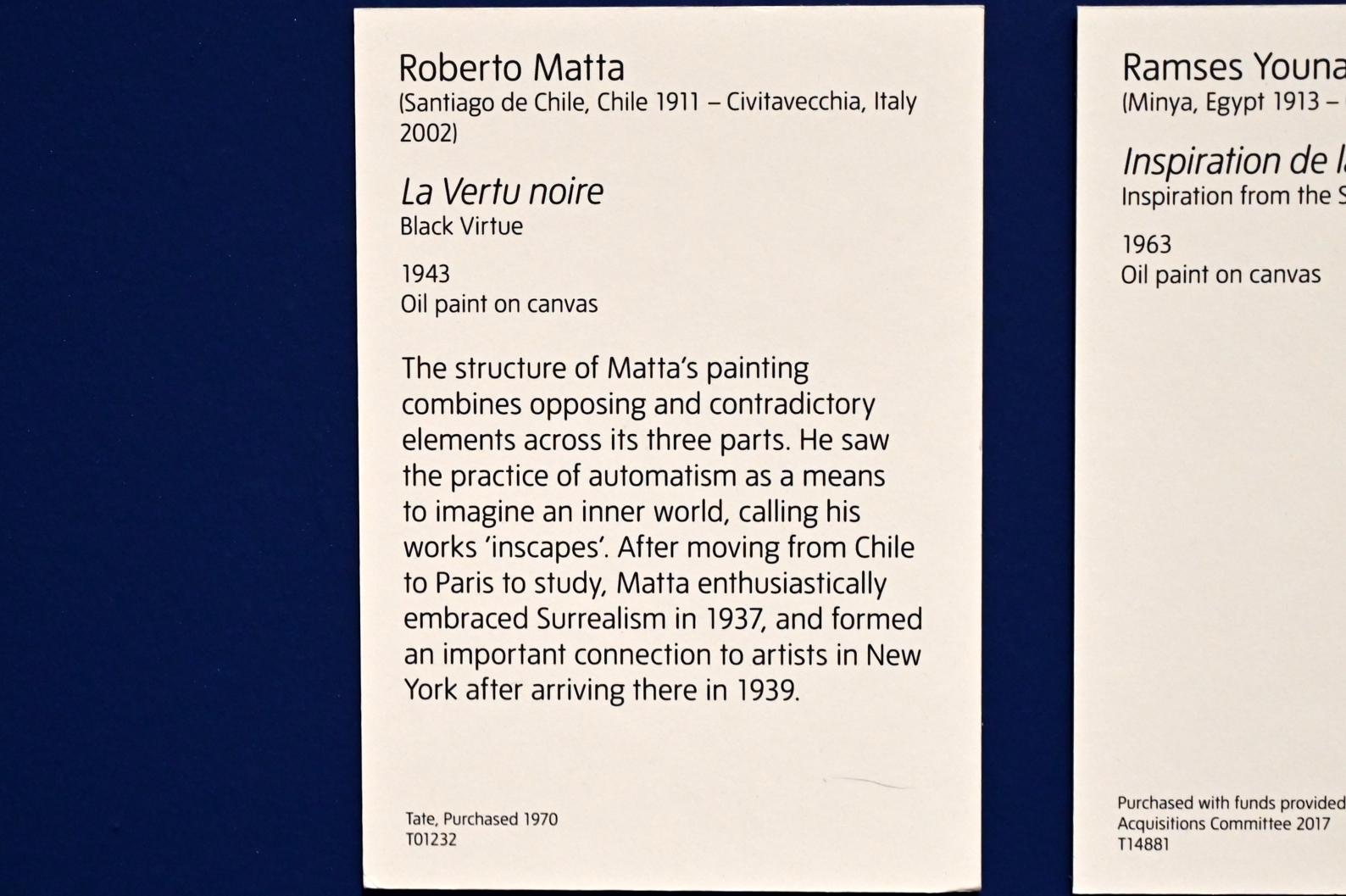1346x896 pixels.
Task: Select the English title Black Virtue
Action: tap(461, 226)
